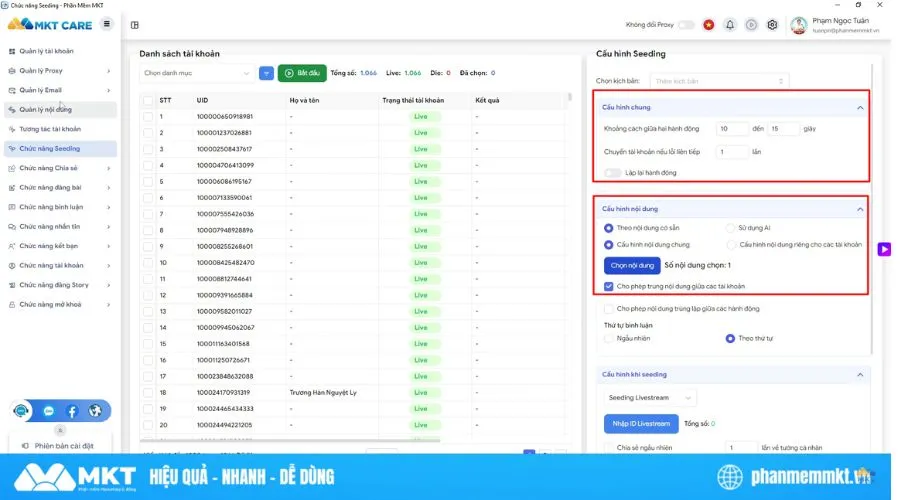Toggle the Lặp lại hành động switch
Image resolution: width=900 pixels, height=500 pixels.
pos(612,173)
